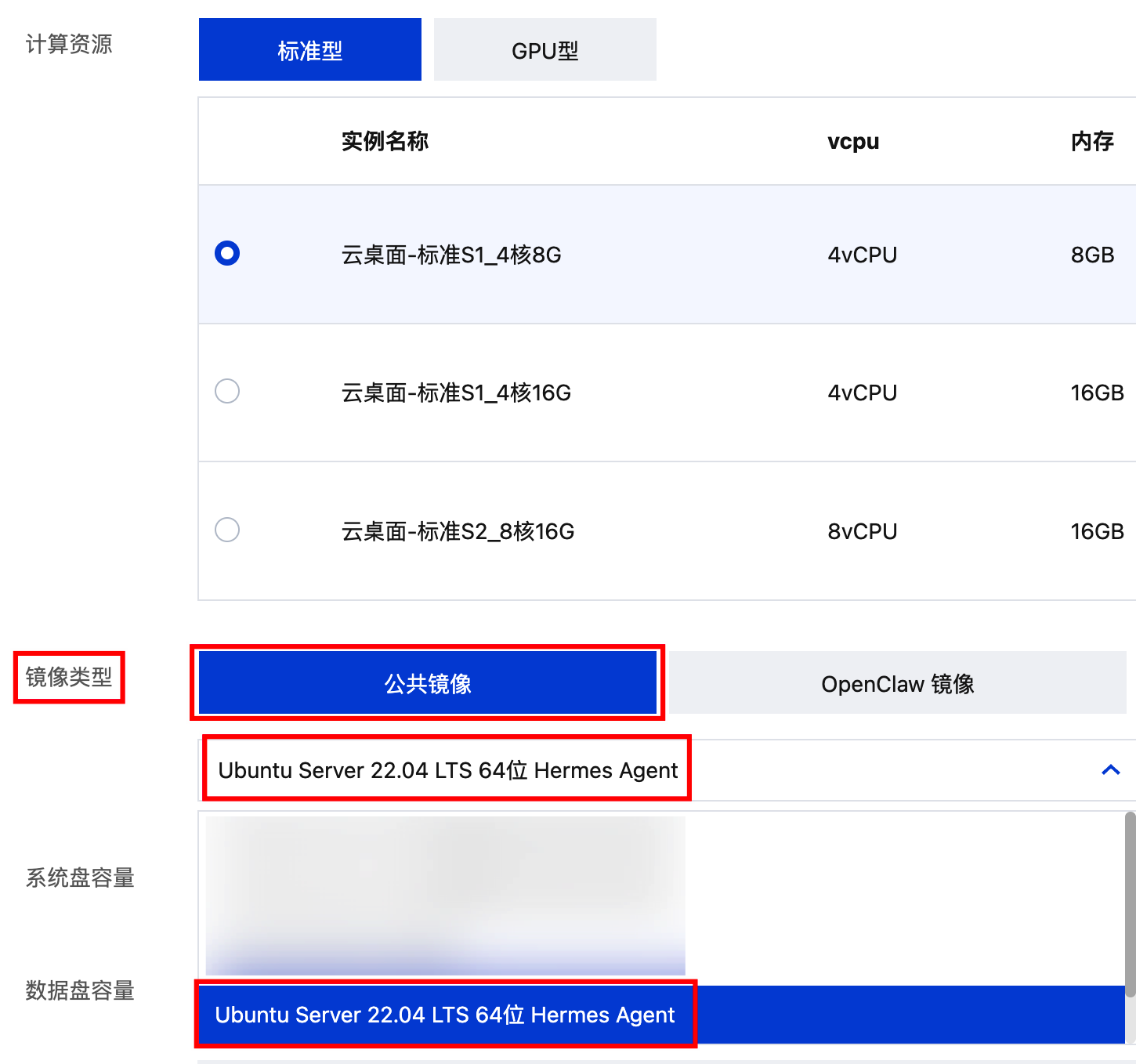
Task: Collapse the image dropdown chevron arrow
Action: point(1110,770)
